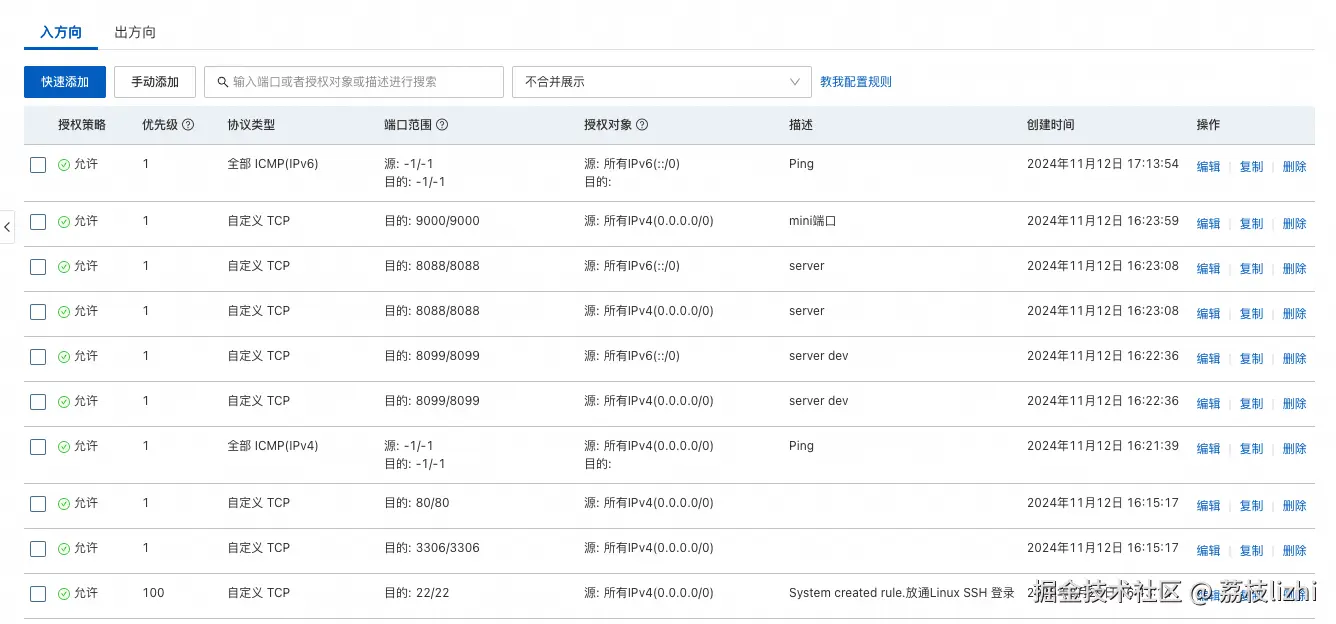Image resolution: width=1336 pixels, height=624 pixels.
Task: Click the 协议类型 column header
Action: (251, 125)
